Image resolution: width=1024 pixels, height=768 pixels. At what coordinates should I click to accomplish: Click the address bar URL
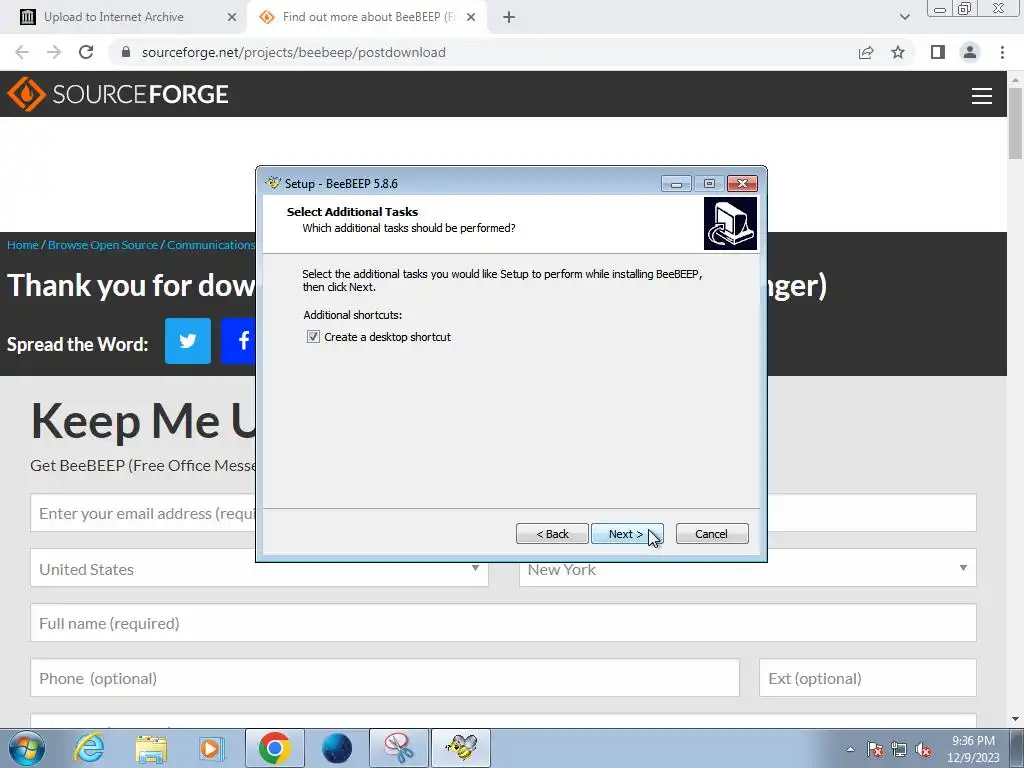[x=294, y=52]
